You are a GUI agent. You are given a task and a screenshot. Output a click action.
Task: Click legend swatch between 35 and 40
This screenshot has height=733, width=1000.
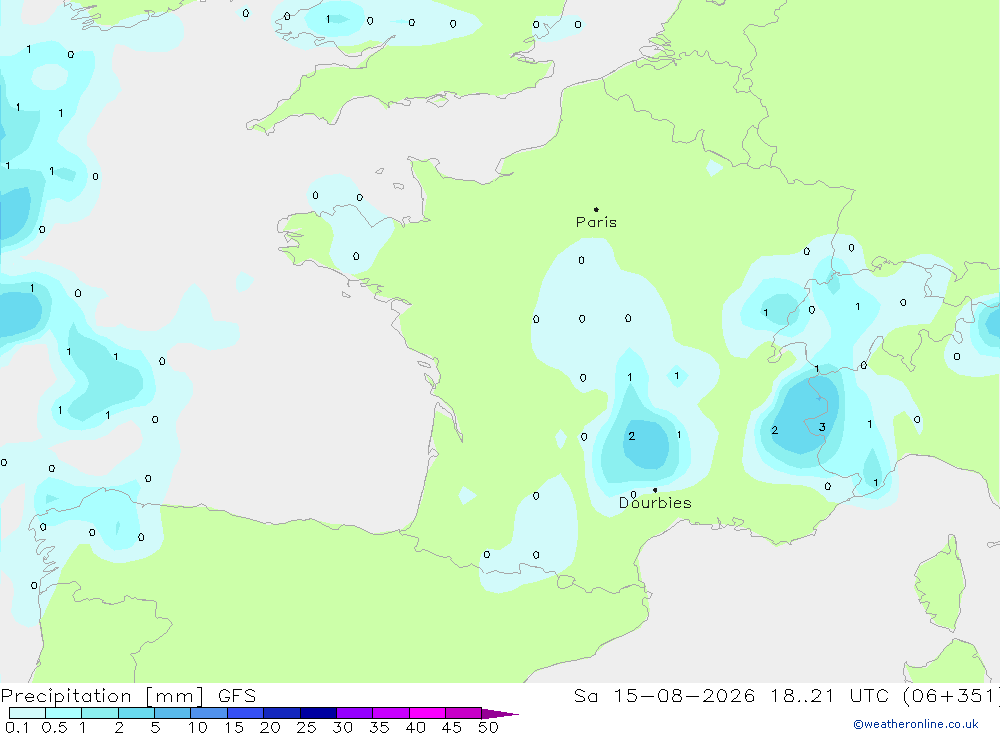tap(390, 713)
